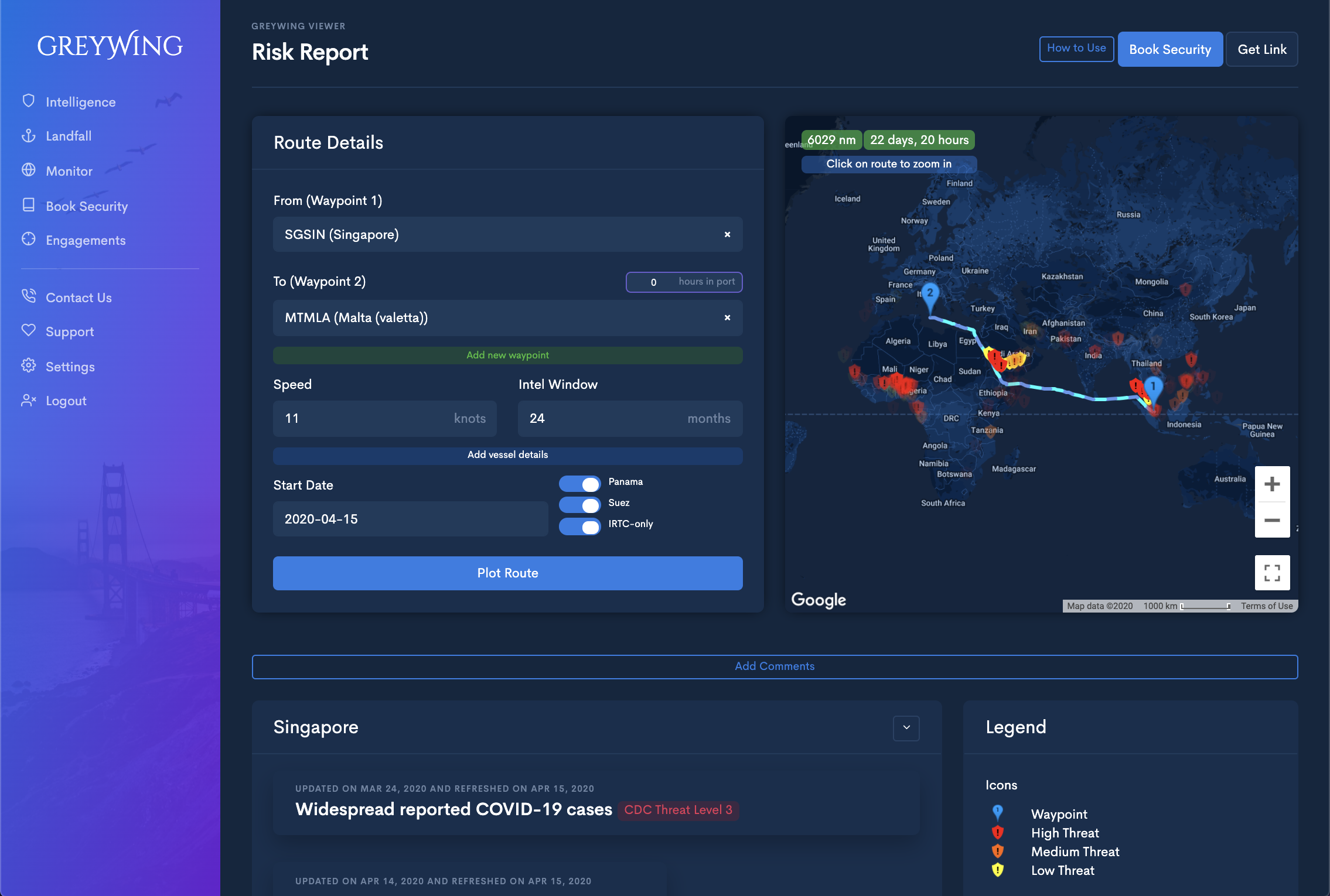Viewport: 1330px width, 896px height.
Task: Turn off the Suez toggle
Action: [x=579, y=504]
